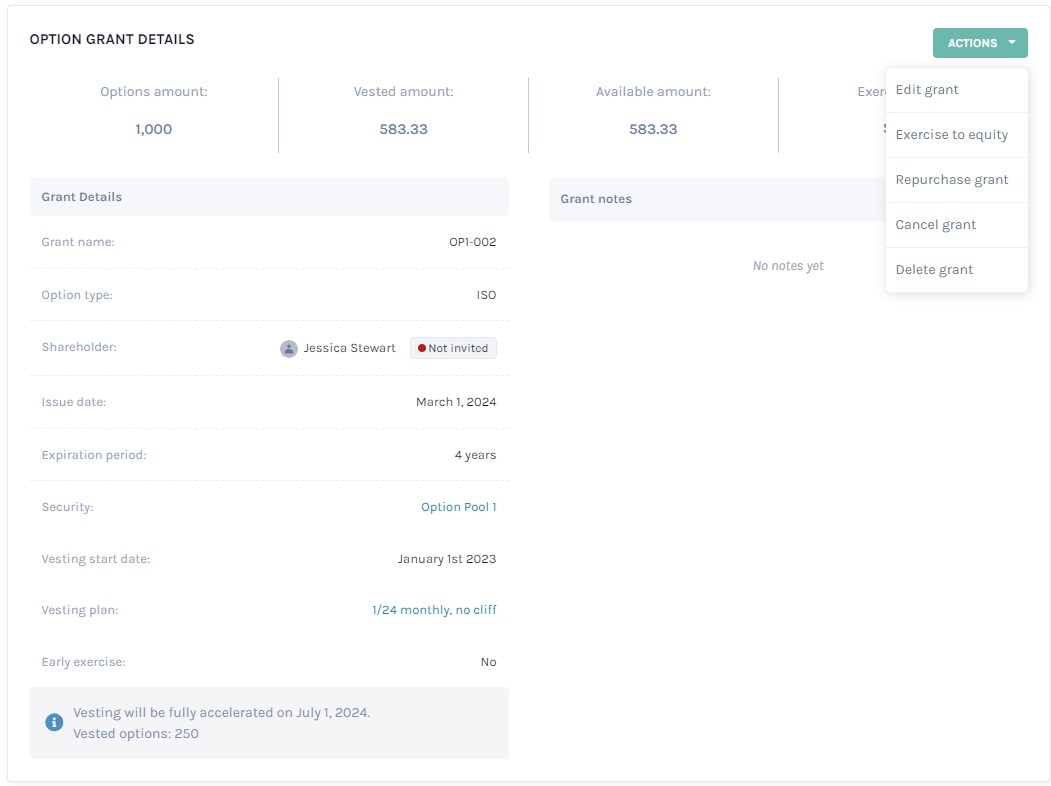Open the Option Pool 1 security link

(x=458, y=507)
